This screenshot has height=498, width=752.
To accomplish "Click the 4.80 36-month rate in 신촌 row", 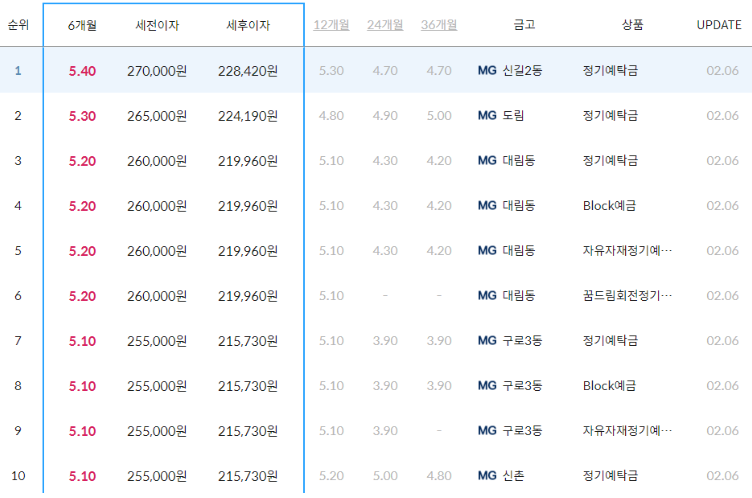I will click(x=439, y=475).
